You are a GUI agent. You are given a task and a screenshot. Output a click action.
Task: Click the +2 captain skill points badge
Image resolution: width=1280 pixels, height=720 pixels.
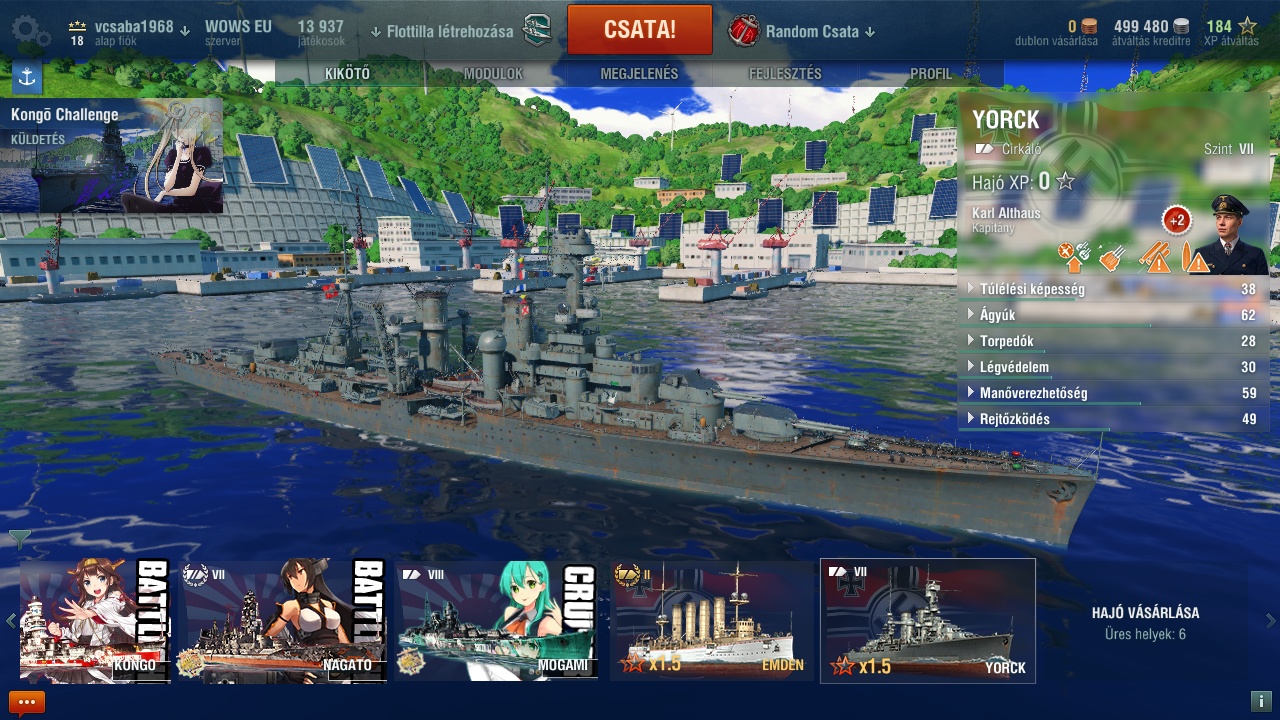pos(1176,220)
